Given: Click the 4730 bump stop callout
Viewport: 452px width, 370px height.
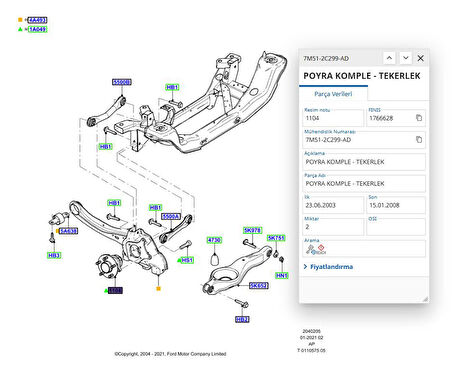Looking at the screenshot, I should tap(214, 240).
